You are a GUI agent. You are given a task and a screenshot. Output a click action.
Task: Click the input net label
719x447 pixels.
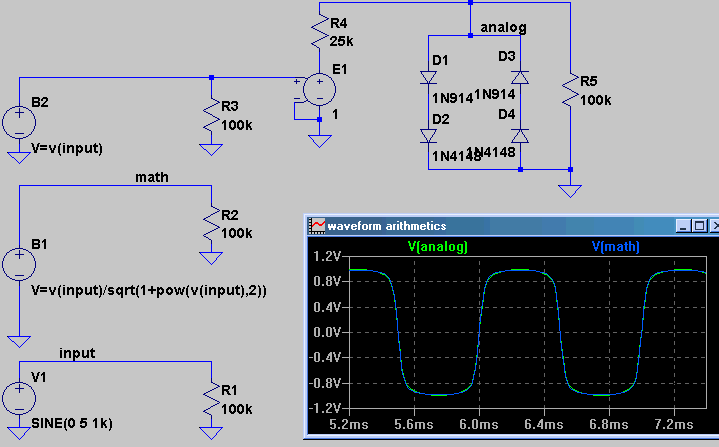pyautogui.click(x=77, y=353)
